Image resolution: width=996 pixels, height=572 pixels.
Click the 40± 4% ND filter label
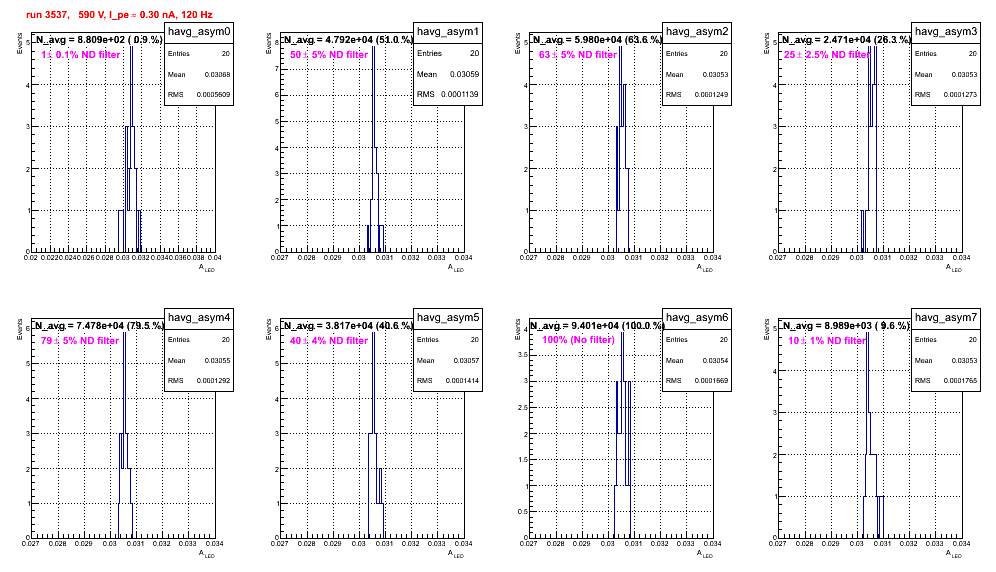(329, 341)
